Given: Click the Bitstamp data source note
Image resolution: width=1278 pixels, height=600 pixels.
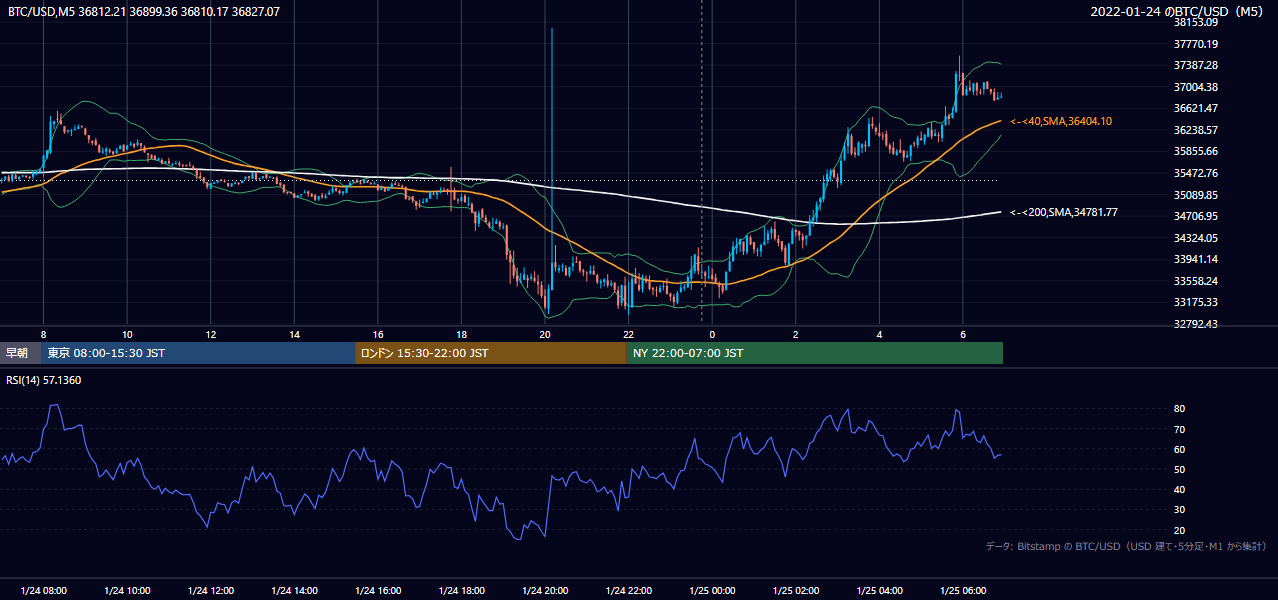Looking at the screenshot, I should coord(1126,546).
